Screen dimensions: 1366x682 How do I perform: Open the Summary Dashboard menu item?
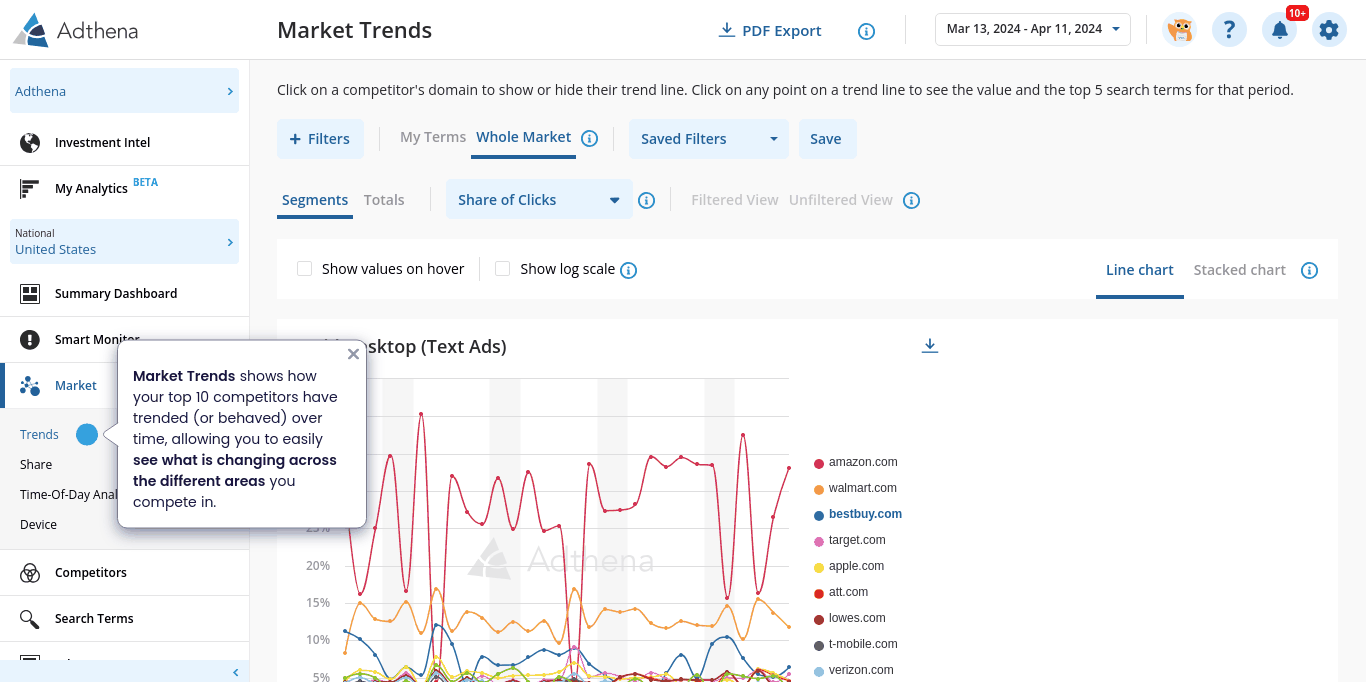(124, 293)
